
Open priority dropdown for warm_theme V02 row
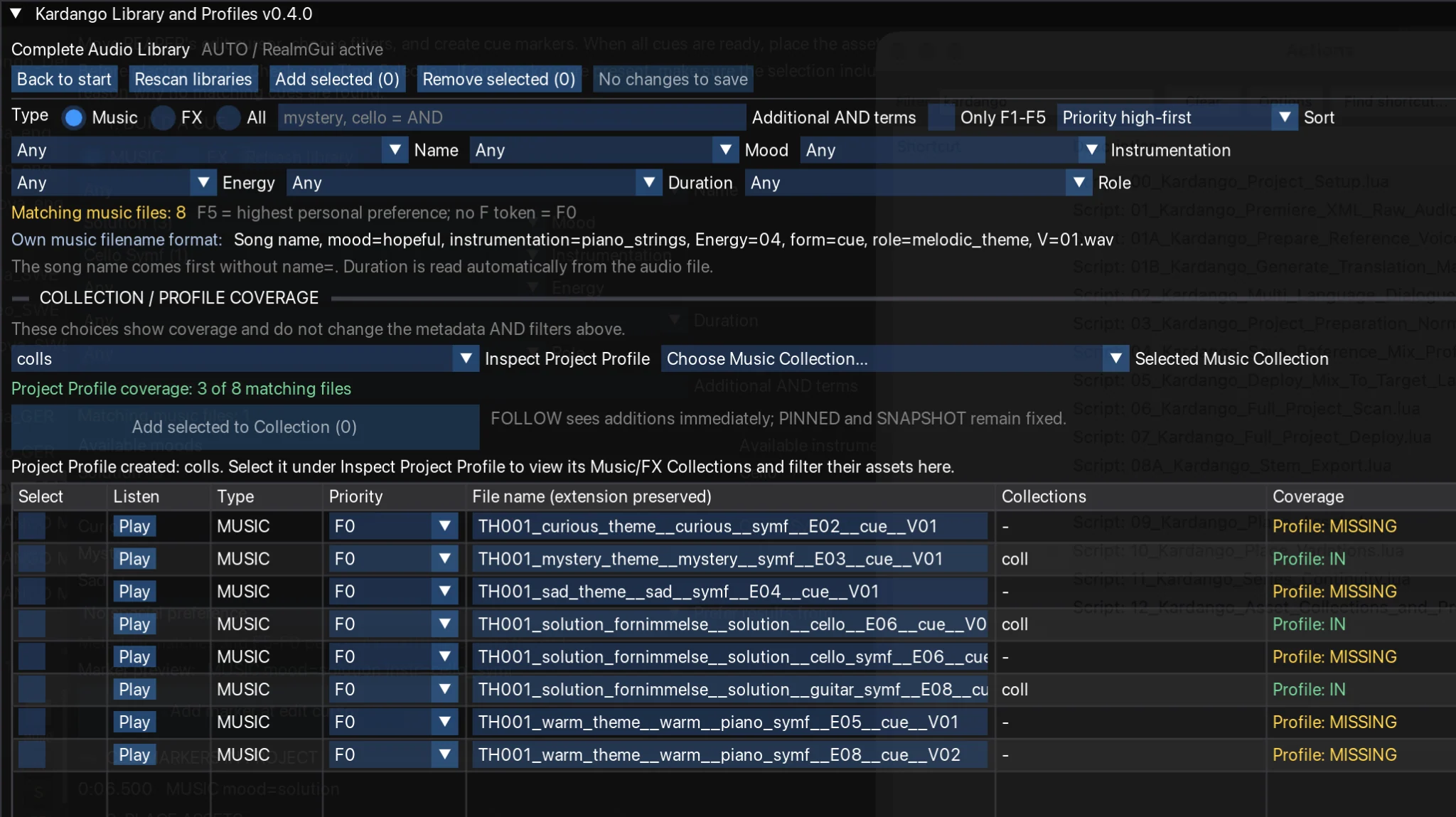[394, 754]
